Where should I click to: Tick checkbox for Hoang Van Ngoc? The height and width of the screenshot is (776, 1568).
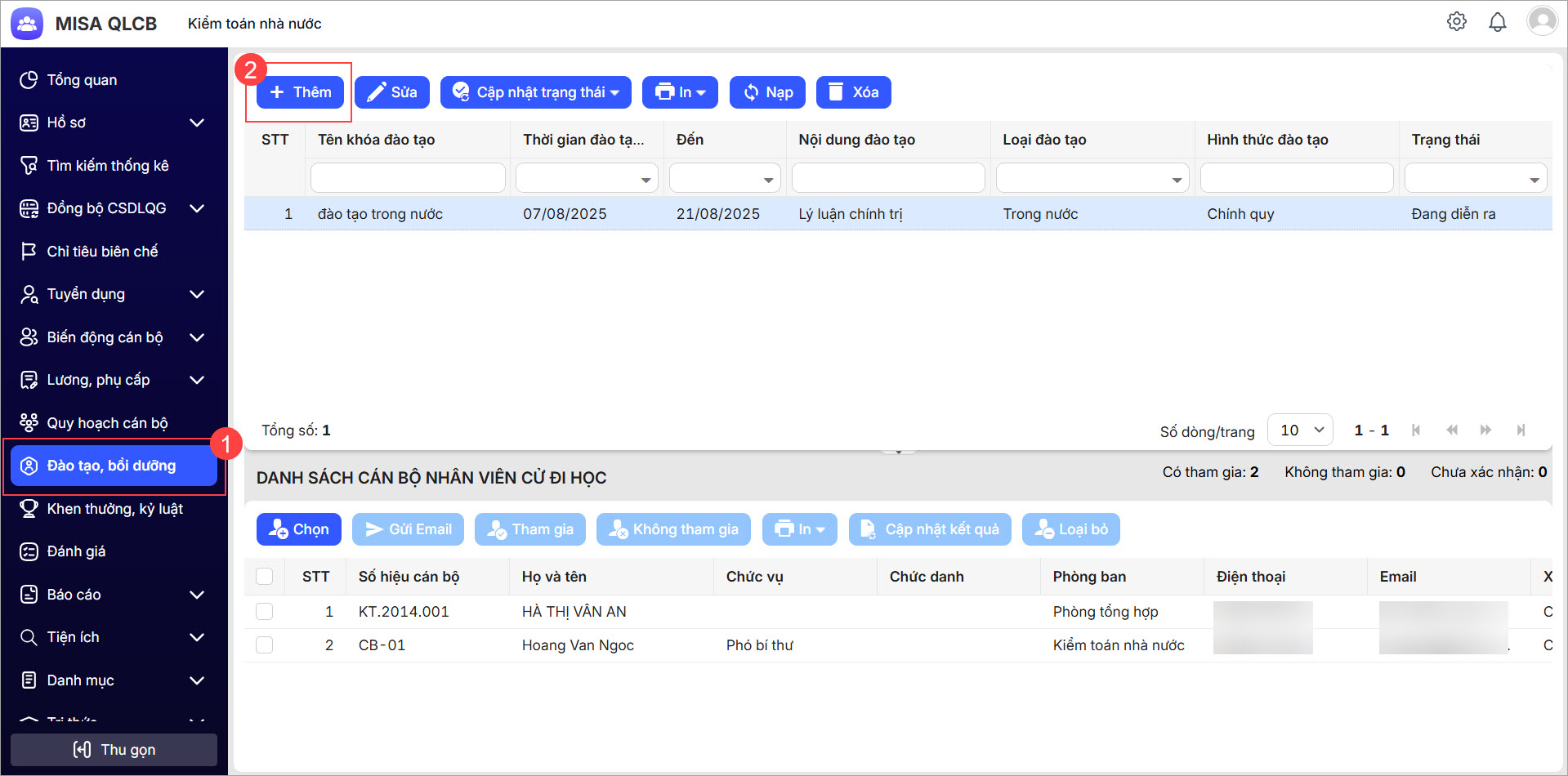[265, 645]
